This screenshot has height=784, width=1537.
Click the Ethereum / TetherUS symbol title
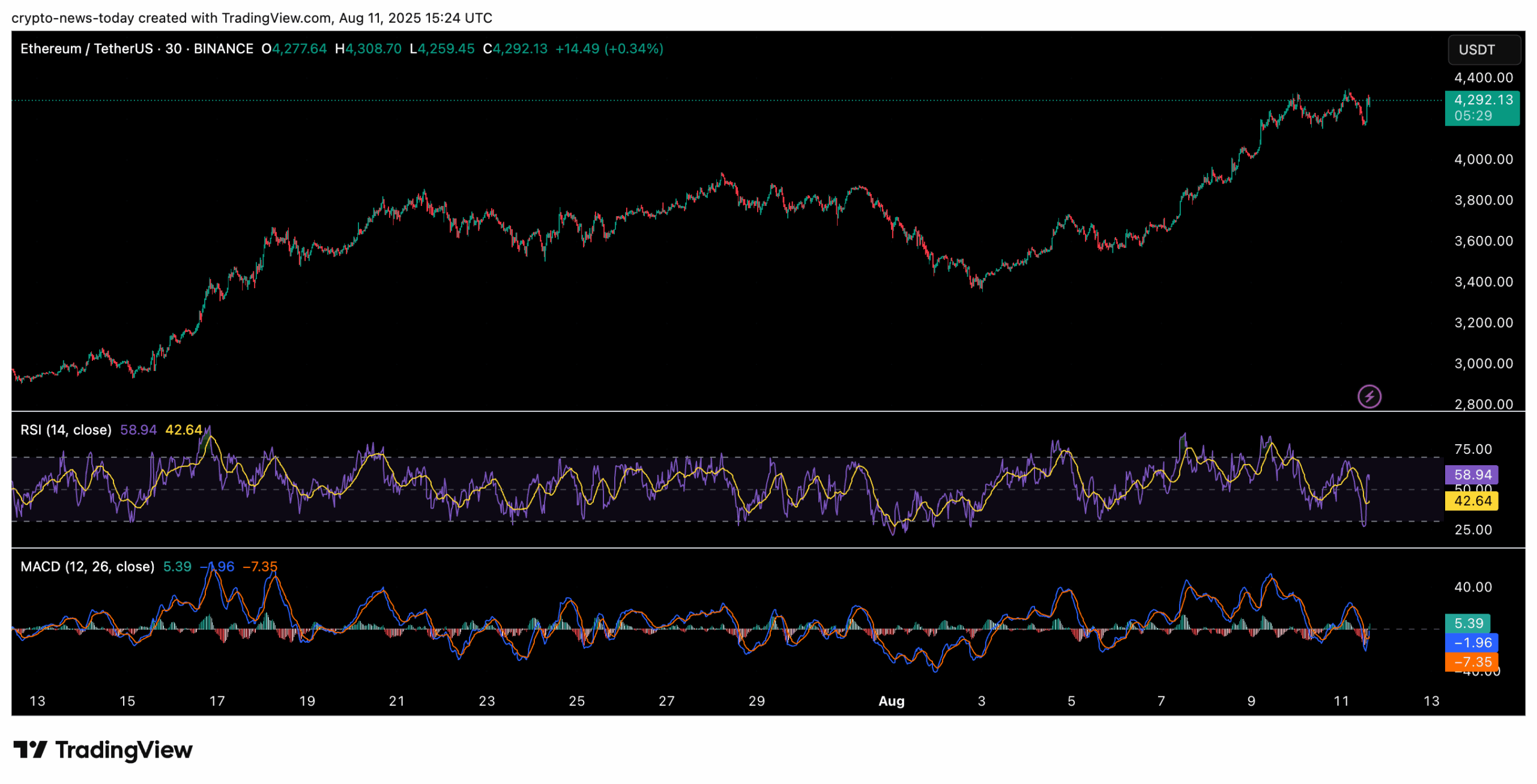click(x=86, y=49)
